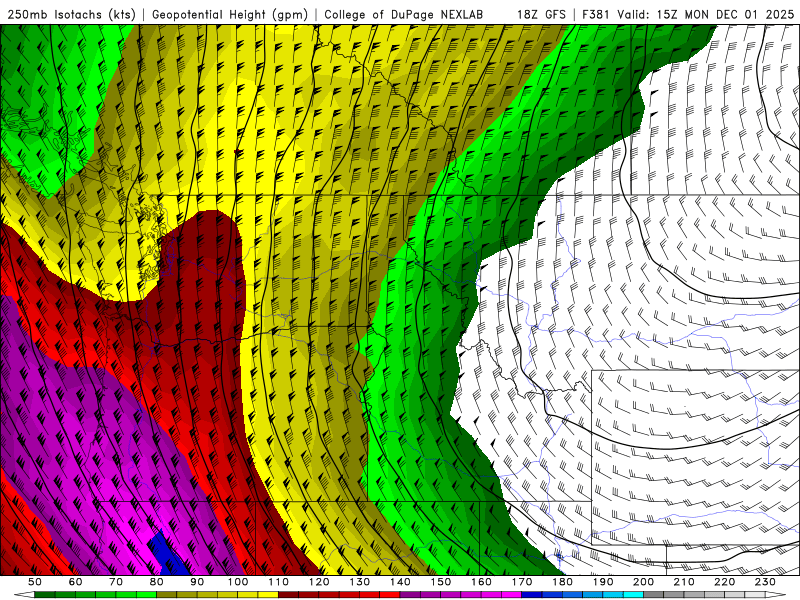The image size is (800, 600).
Task: Click the "F381" forecast hour text
Action: pos(596,14)
